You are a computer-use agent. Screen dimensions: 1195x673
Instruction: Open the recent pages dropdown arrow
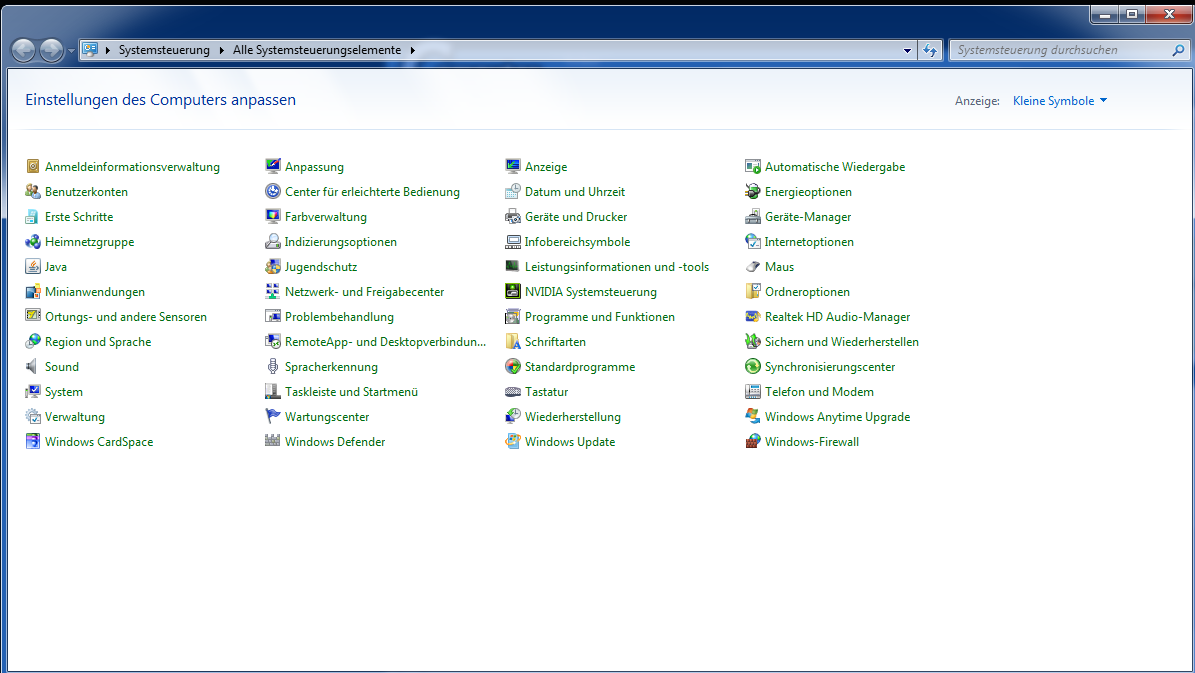[x=71, y=50]
